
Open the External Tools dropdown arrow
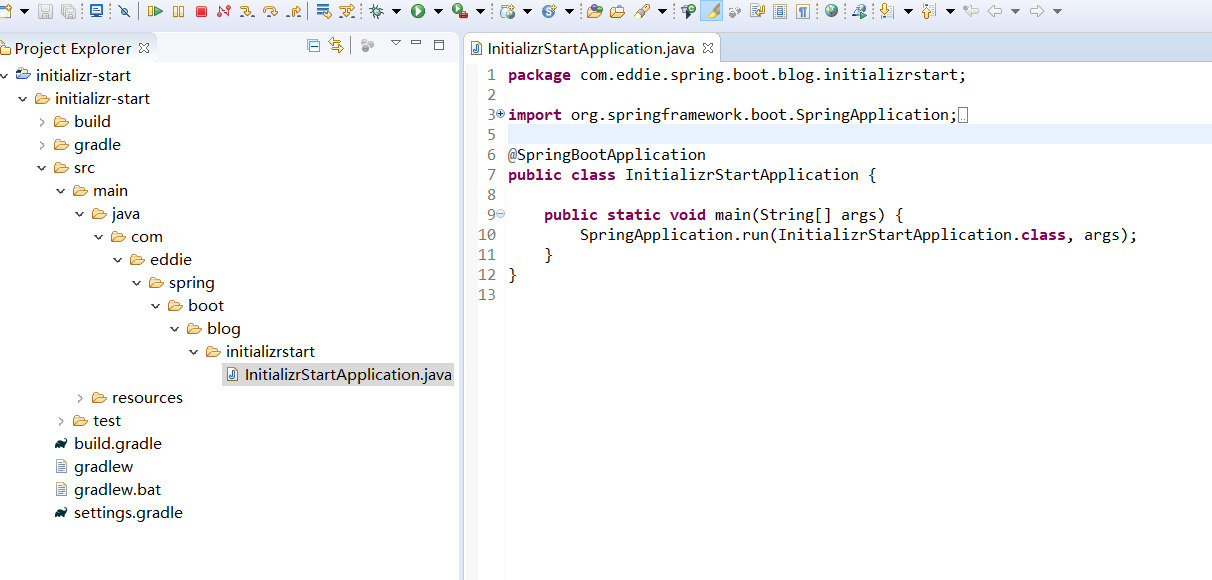coord(480,11)
